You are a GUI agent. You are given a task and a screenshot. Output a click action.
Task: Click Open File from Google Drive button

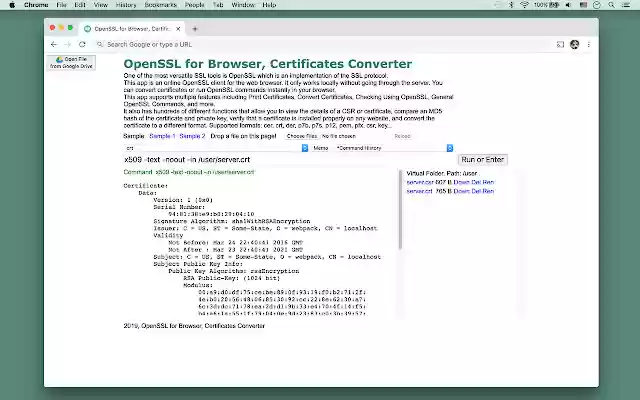click(x=71, y=62)
